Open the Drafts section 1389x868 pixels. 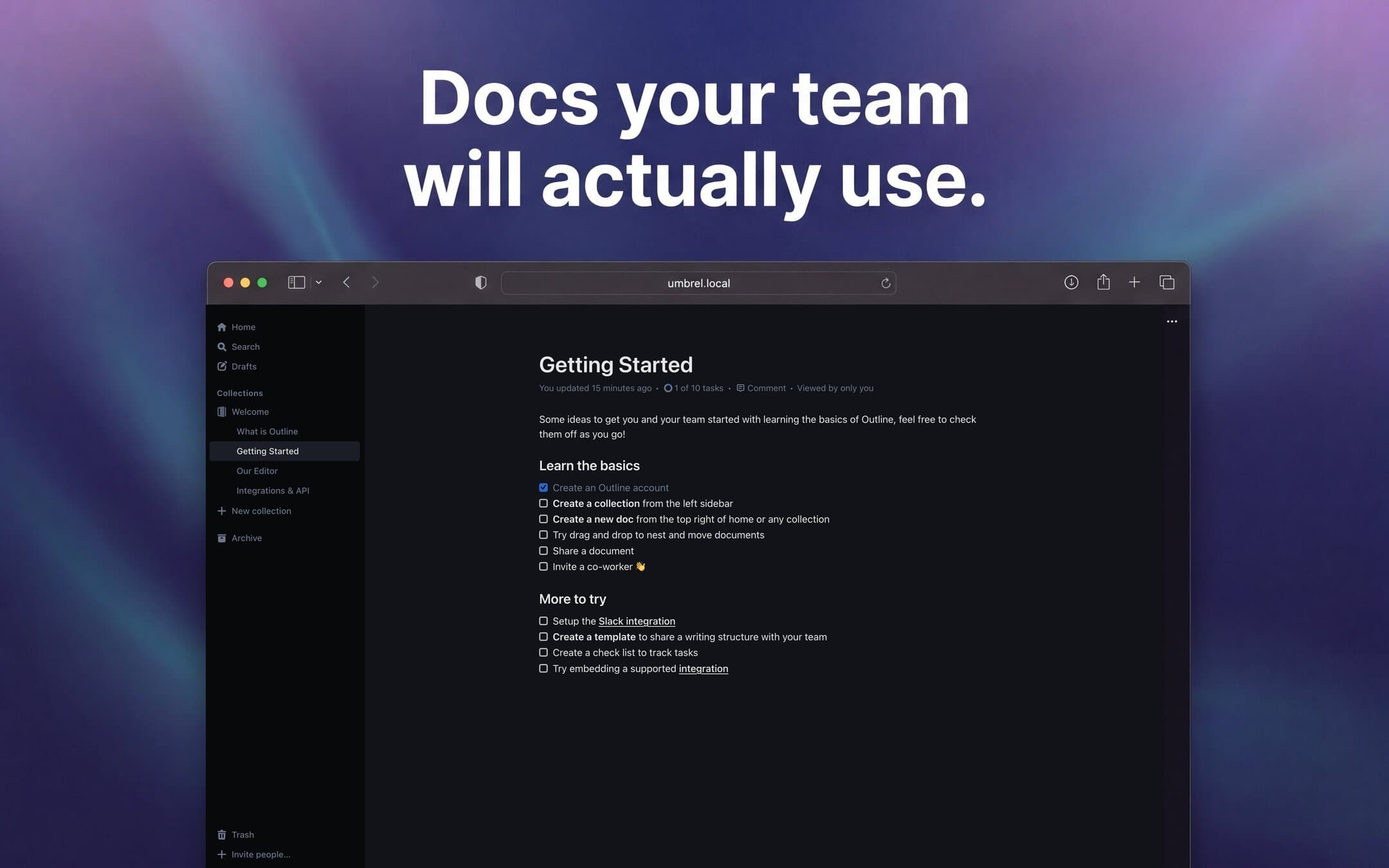tap(244, 366)
